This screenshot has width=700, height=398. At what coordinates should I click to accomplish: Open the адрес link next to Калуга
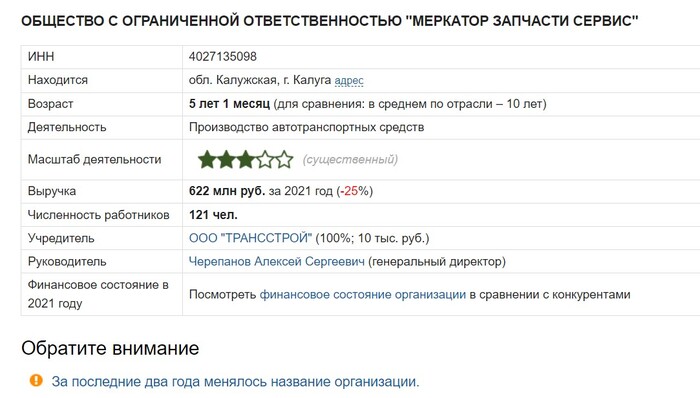pos(349,81)
